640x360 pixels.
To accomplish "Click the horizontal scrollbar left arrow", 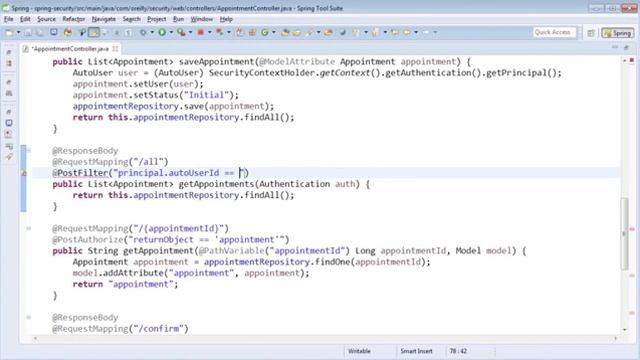I will tap(36, 338).
